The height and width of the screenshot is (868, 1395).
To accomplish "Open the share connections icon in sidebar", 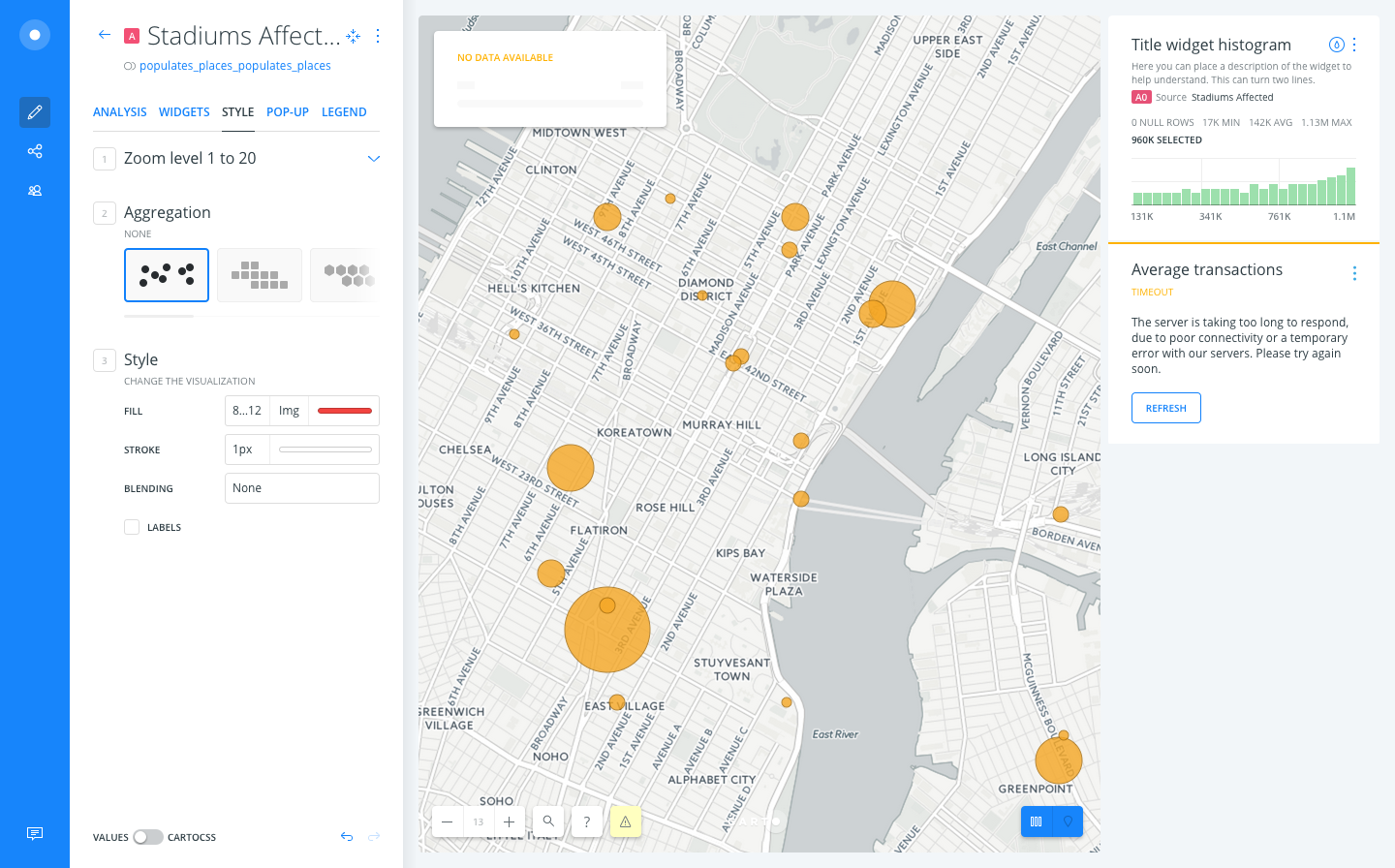I will 35,151.
